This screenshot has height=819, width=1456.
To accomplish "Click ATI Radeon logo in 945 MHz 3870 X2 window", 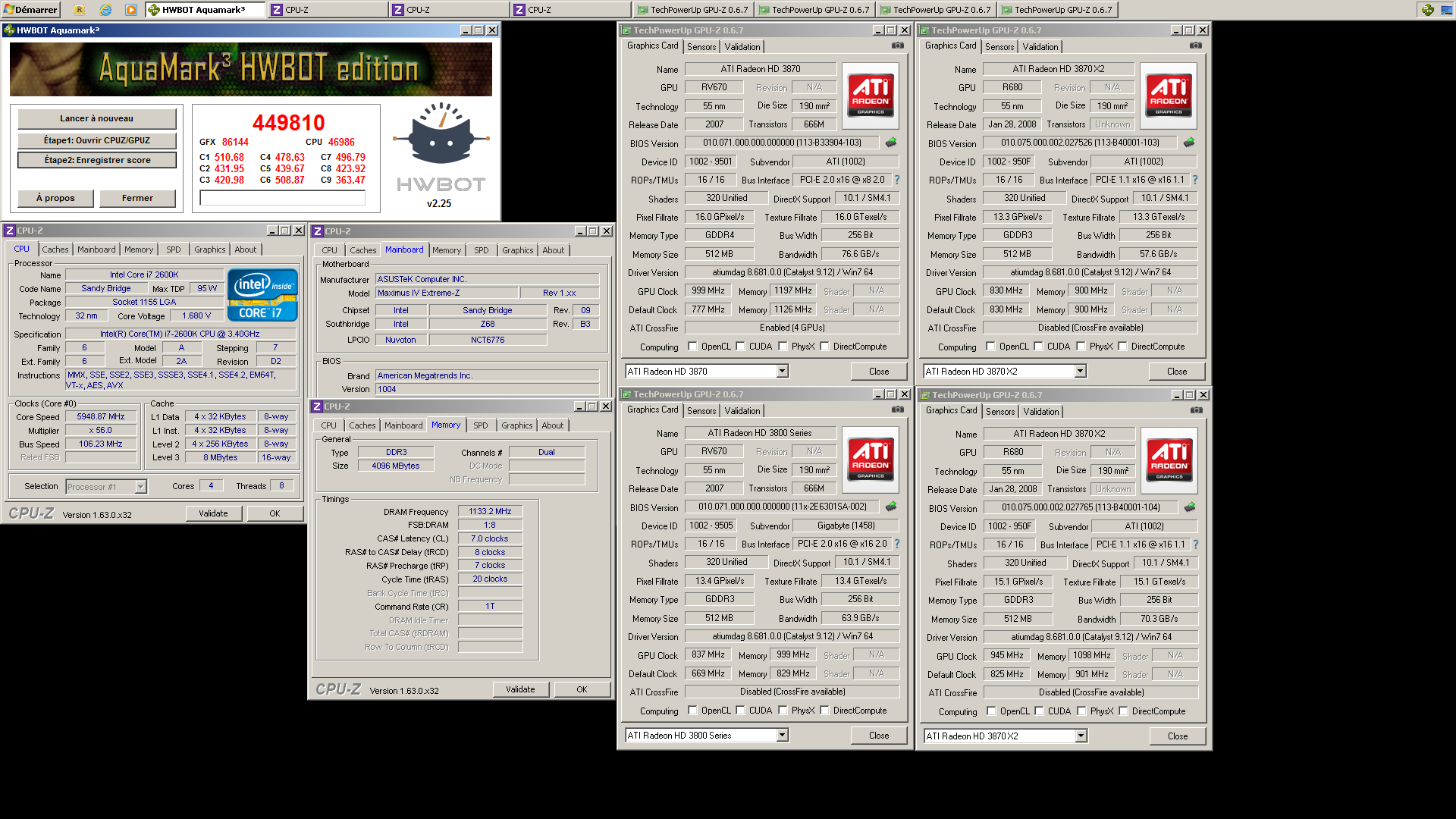I will pos(1169,460).
